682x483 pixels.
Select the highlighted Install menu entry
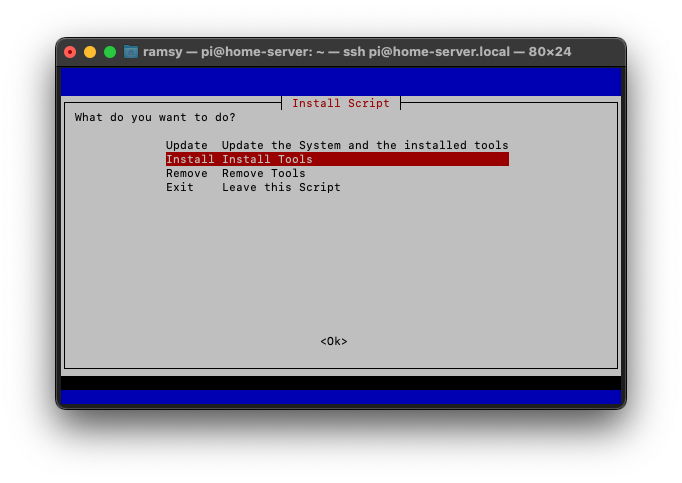point(187,159)
